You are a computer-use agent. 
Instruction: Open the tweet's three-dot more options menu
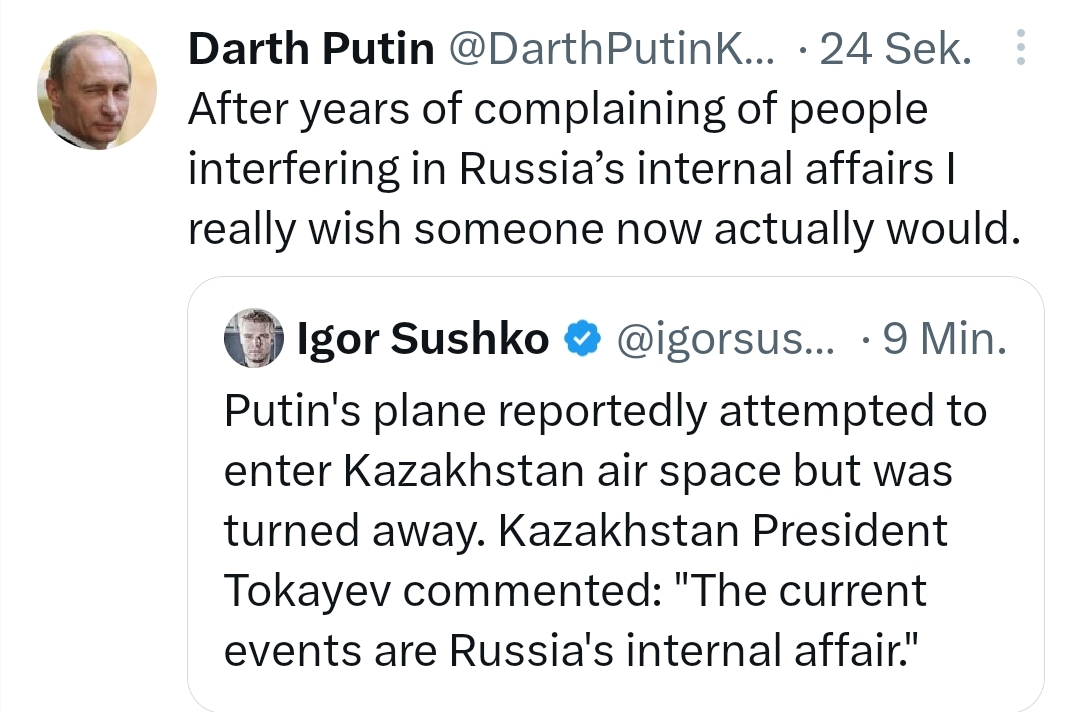coord(1020,48)
